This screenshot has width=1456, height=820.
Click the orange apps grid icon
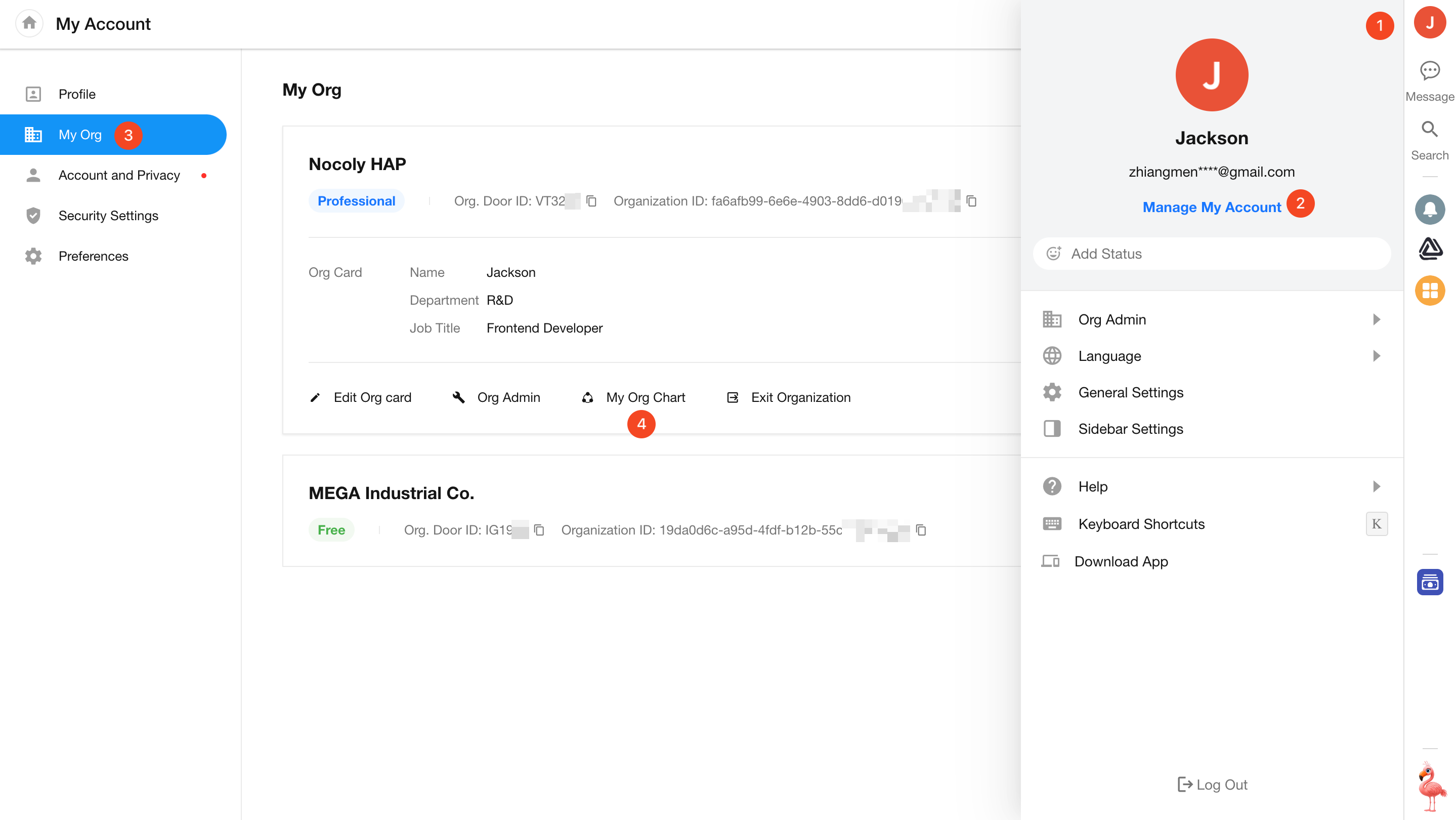(x=1429, y=291)
